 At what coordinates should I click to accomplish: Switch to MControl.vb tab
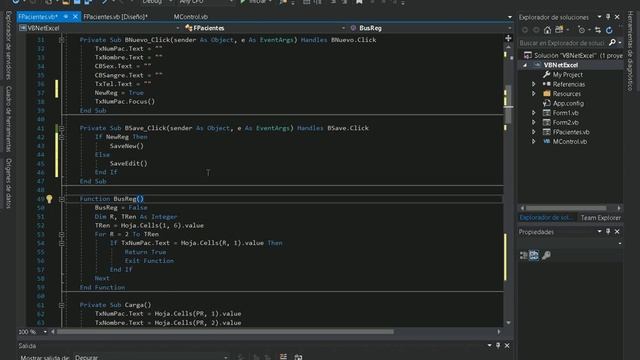(191, 17)
